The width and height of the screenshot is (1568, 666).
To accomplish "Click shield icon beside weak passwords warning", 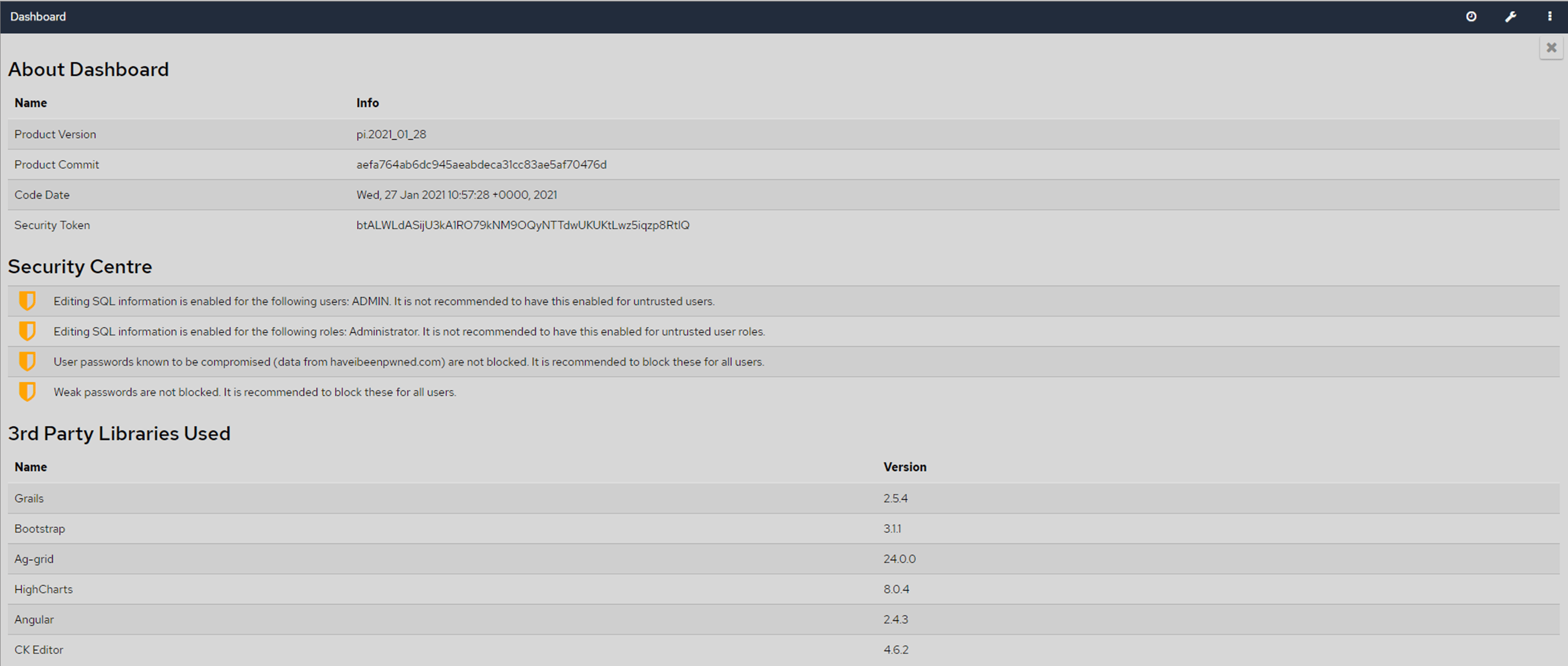I will (x=27, y=392).
